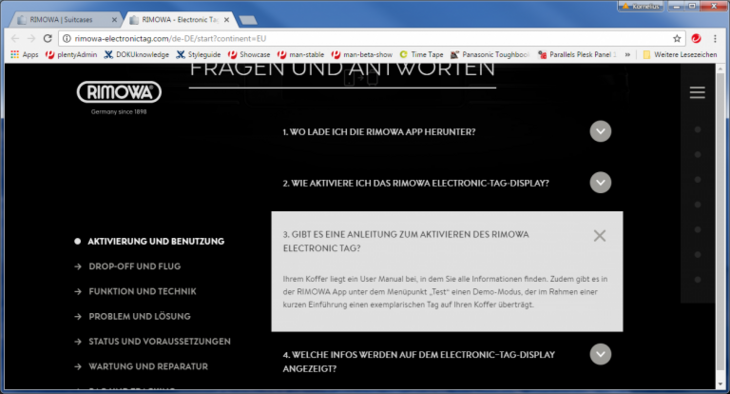730x394 pixels.
Task: Select Aktivierung und Benutzung category
Action: tap(155, 241)
